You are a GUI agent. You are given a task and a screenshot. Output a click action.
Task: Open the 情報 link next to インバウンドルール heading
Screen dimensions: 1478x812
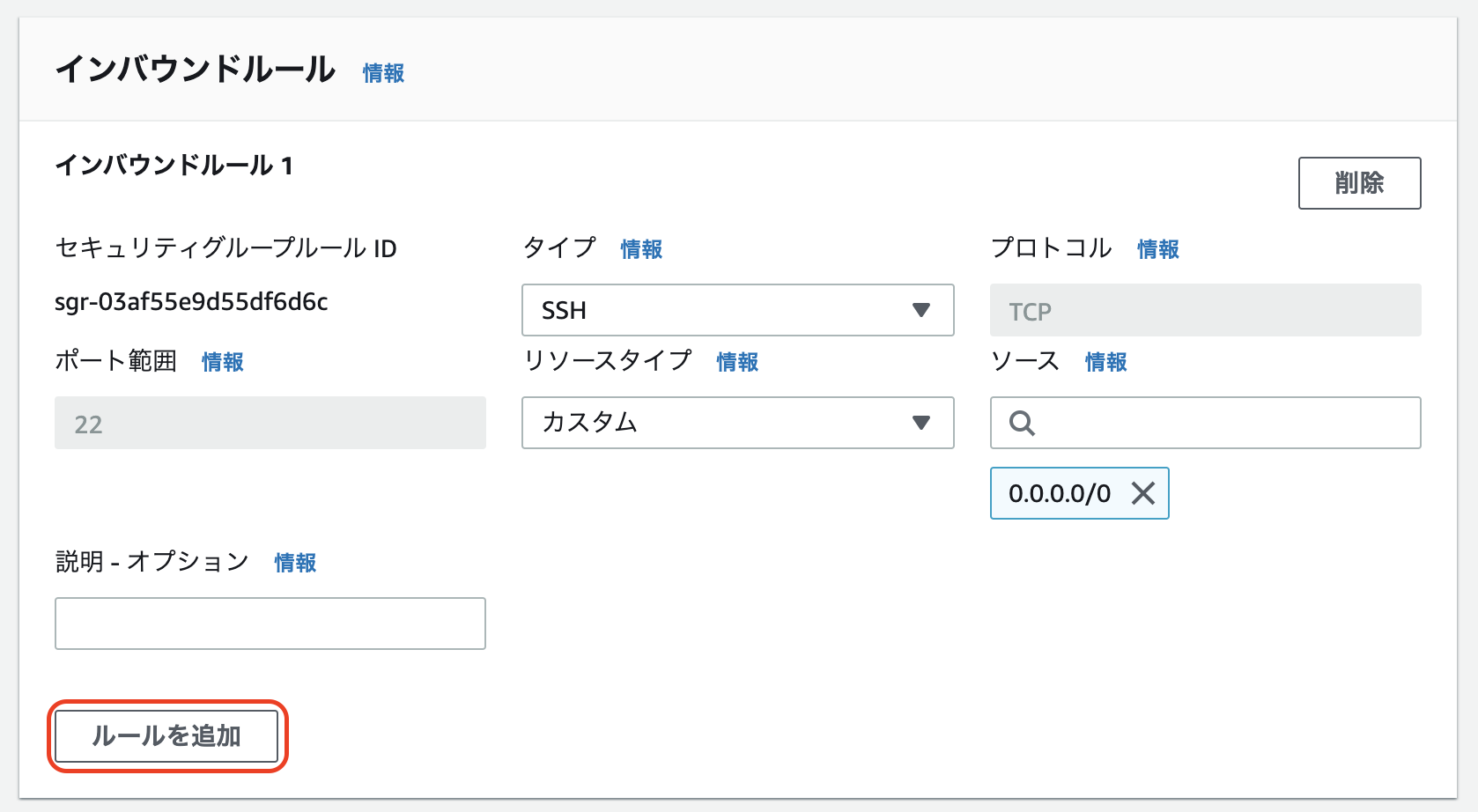coord(382,73)
